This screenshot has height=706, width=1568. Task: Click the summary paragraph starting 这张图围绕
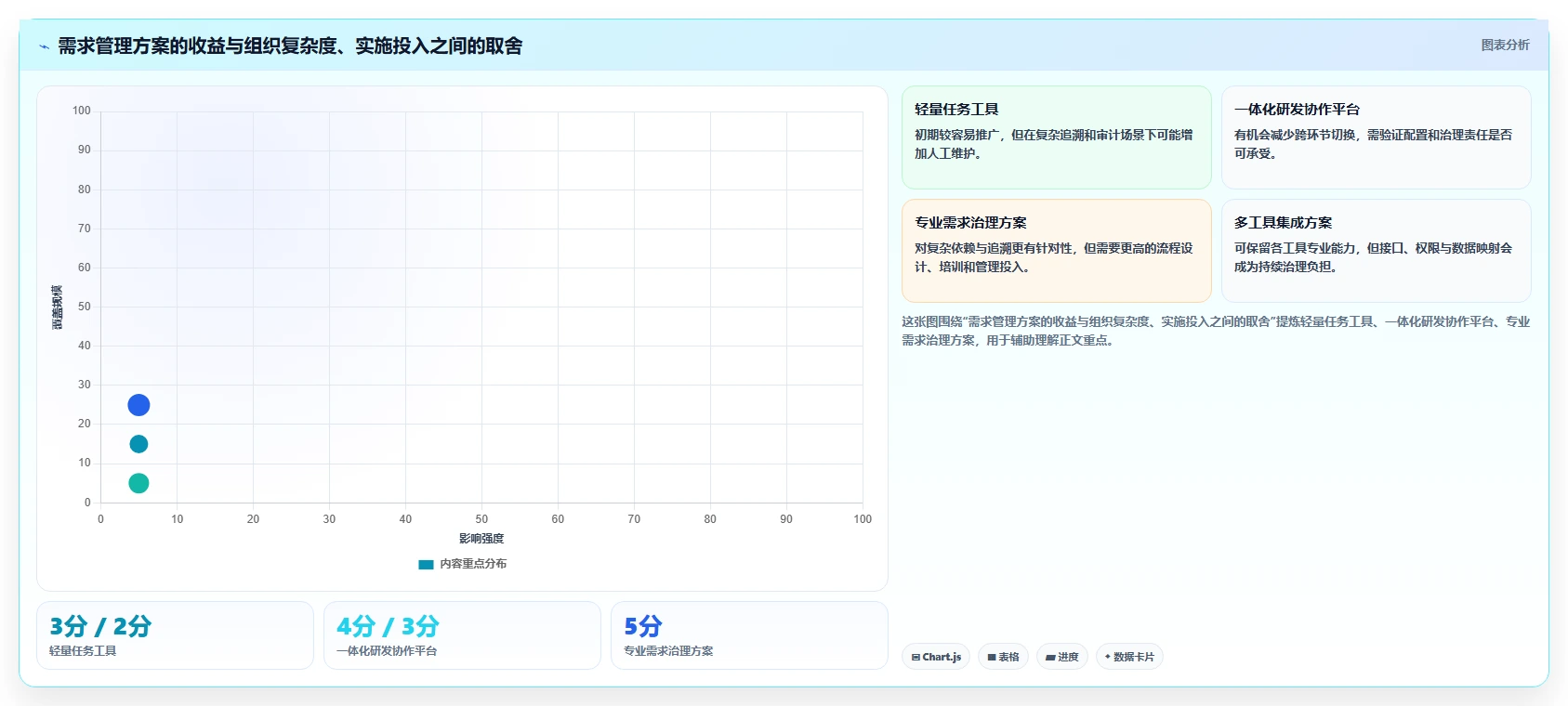click(x=1216, y=331)
